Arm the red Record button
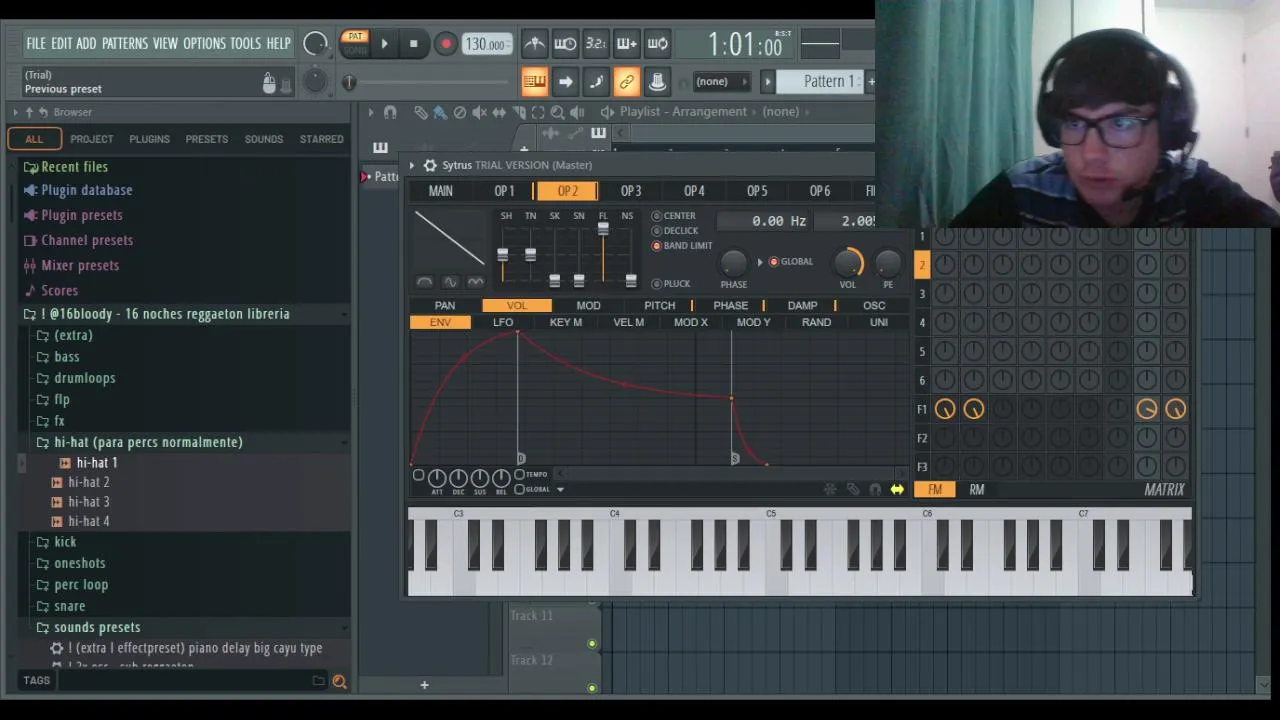 [446, 44]
